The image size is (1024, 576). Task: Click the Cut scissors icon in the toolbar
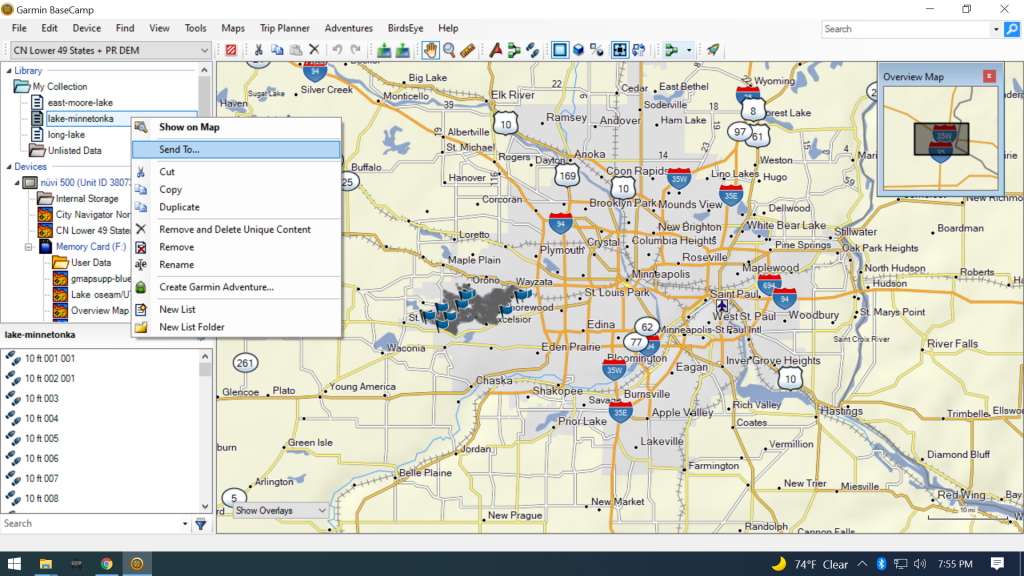coord(259,50)
